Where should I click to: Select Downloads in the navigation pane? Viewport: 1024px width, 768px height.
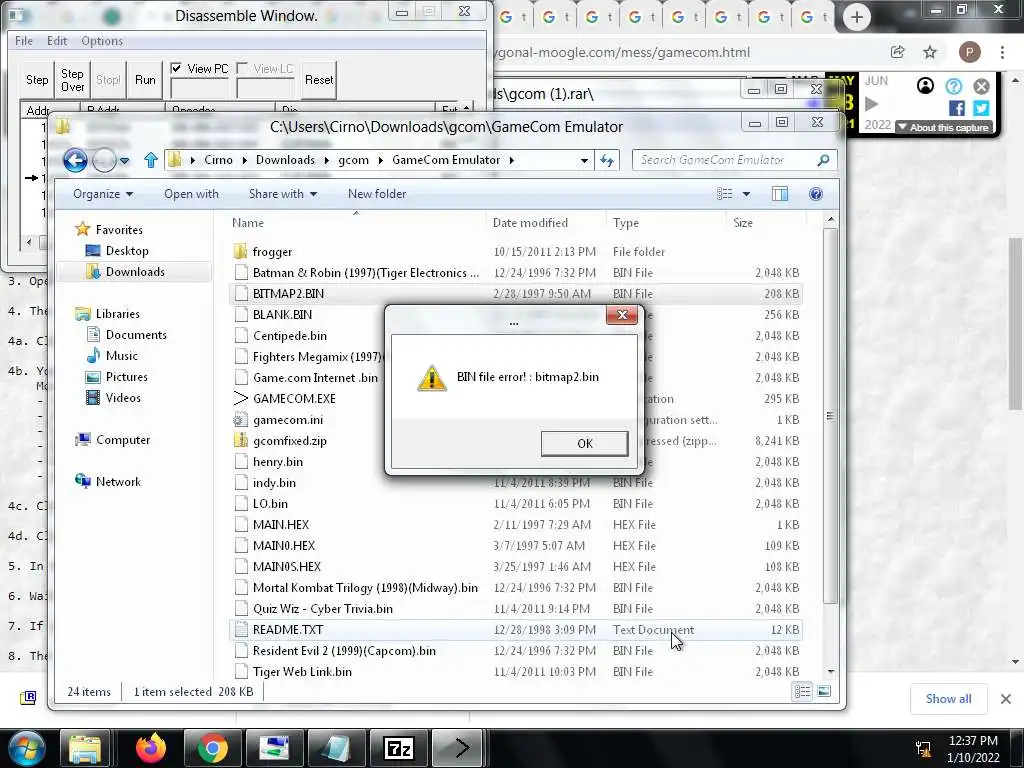[x=135, y=272]
